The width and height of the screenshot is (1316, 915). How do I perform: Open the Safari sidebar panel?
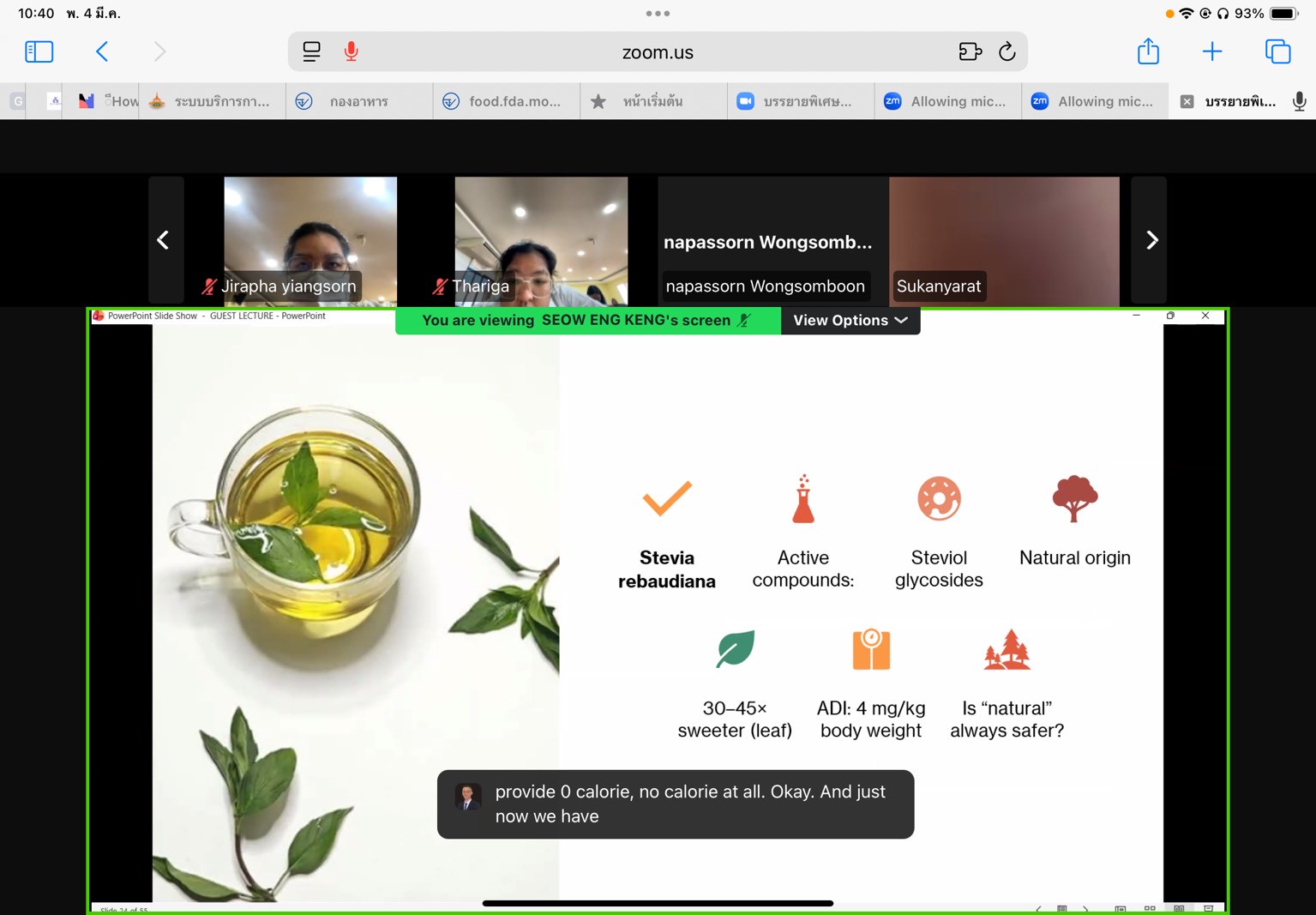pos(39,51)
